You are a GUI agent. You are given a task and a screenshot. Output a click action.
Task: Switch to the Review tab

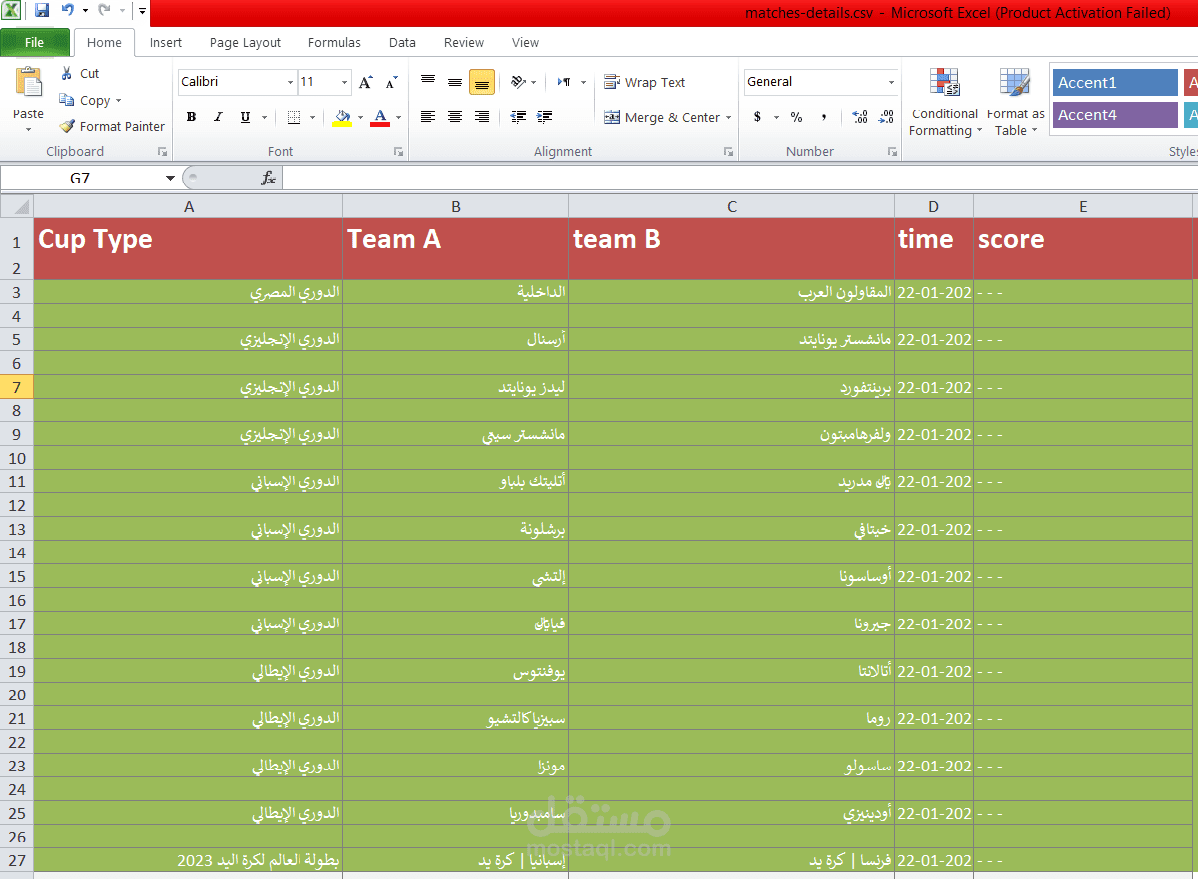pos(464,43)
